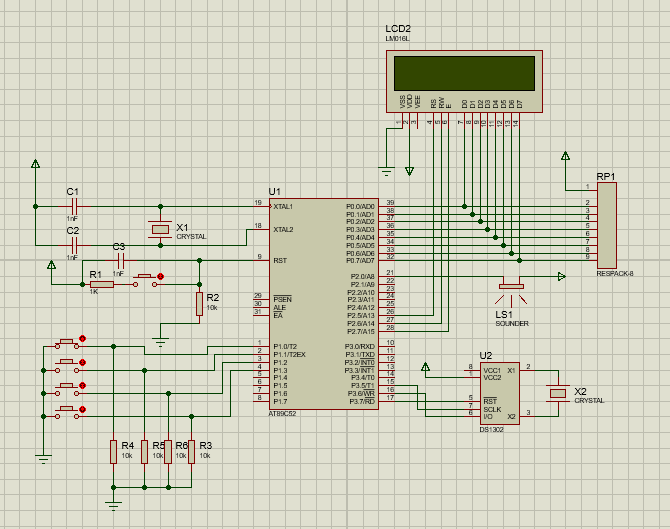Click the DS1302 part name text
The width and height of the screenshot is (670, 529).
pos(491,429)
